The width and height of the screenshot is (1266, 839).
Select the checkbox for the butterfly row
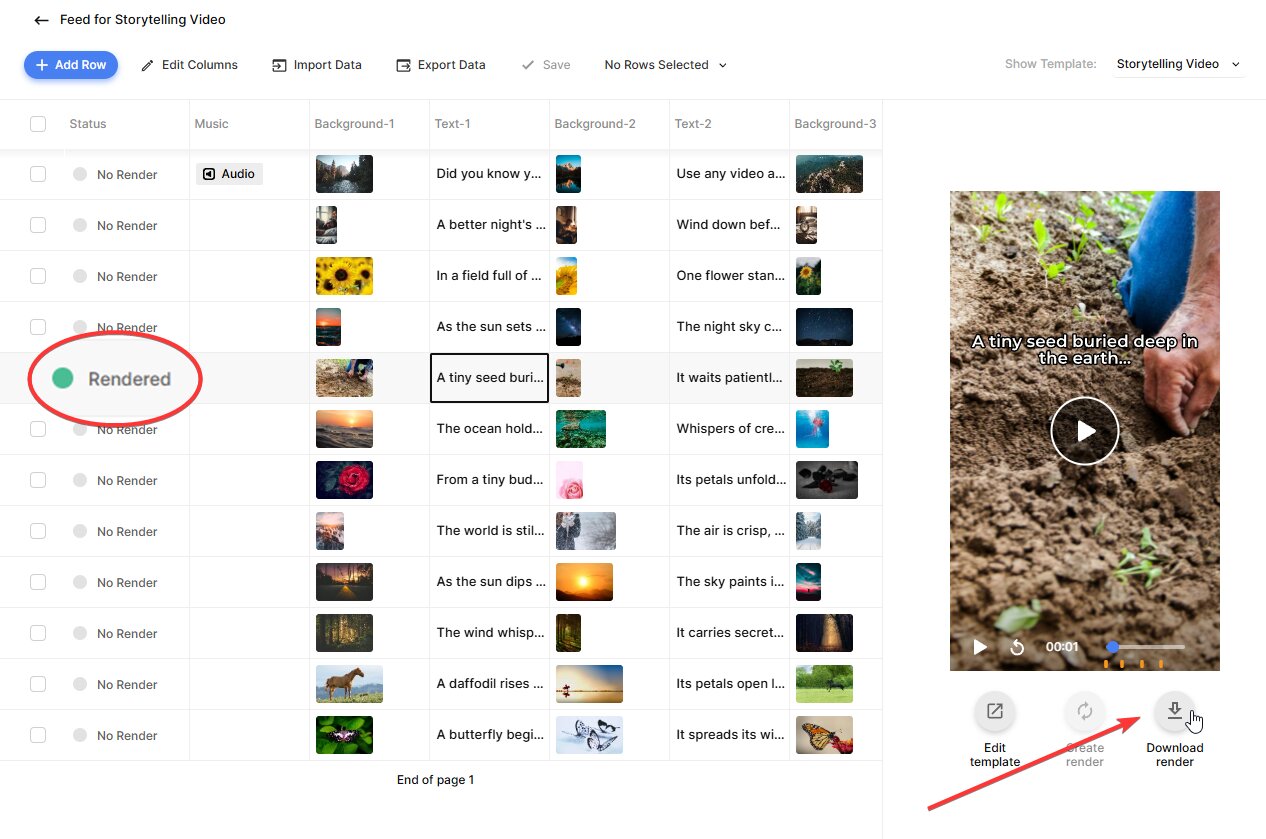[38, 735]
